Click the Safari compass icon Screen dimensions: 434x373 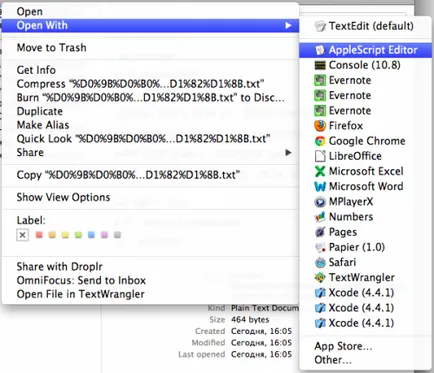(x=320, y=262)
